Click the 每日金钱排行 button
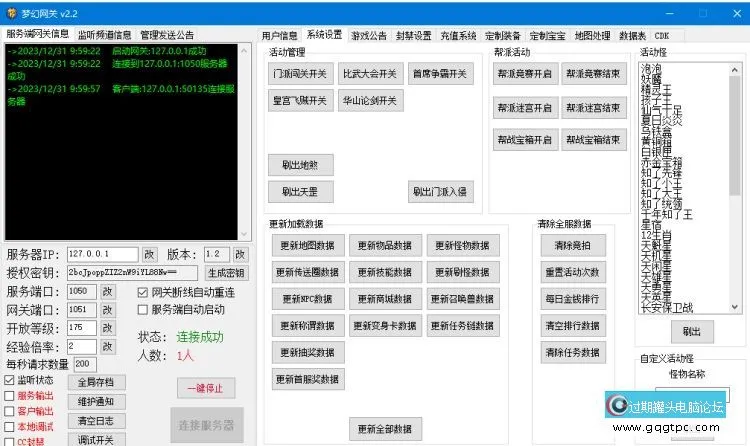 pyautogui.click(x=573, y=299)
